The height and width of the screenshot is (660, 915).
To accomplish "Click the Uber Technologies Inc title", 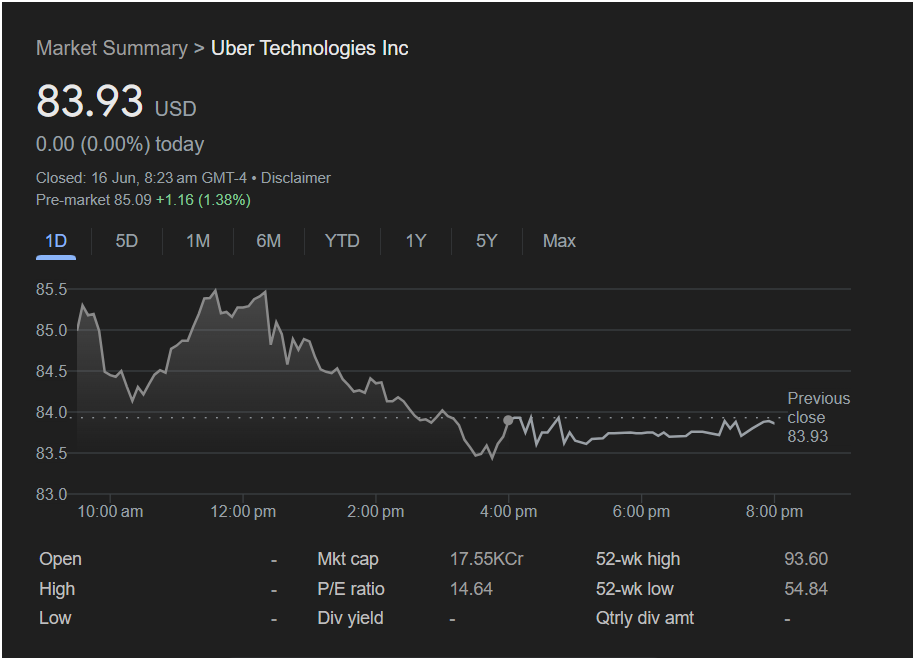I will 310,48.
